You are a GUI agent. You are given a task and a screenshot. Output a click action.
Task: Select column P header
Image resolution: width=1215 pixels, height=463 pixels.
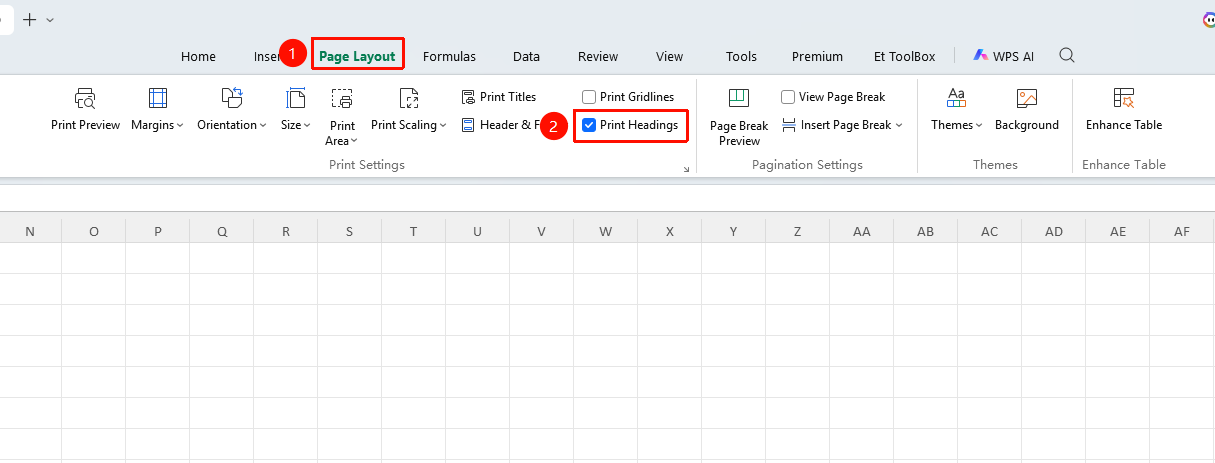click(158, 231)
